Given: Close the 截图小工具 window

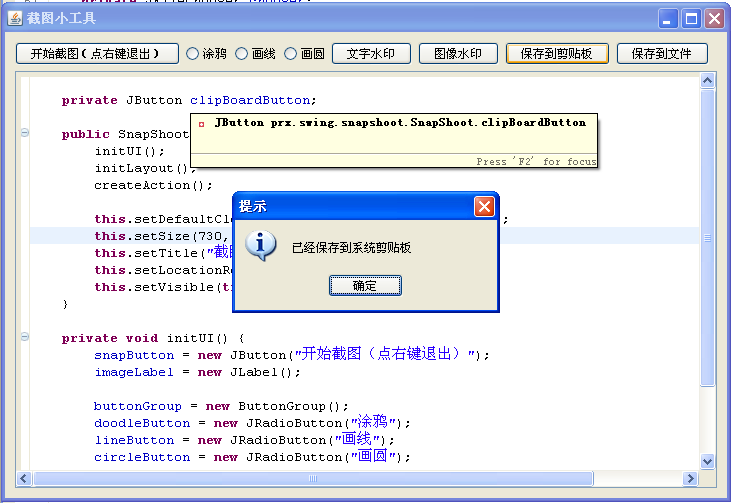Looking at the screenshot, I should (715, 19).
